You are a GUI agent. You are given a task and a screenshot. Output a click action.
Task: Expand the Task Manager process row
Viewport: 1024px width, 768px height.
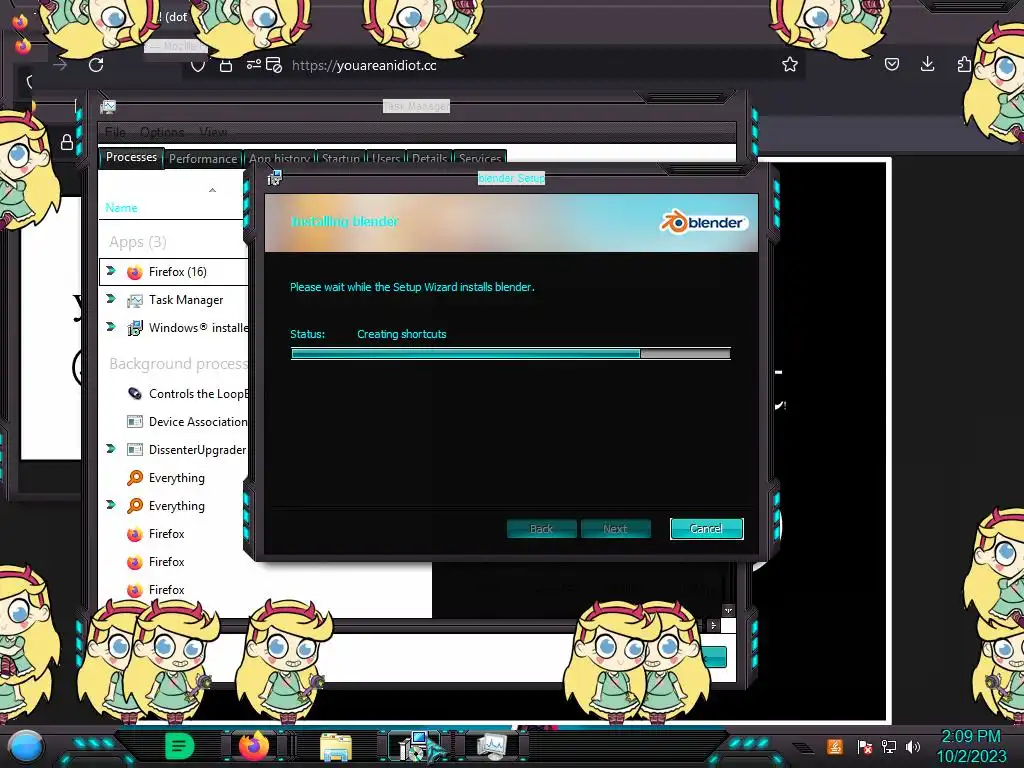110,298
